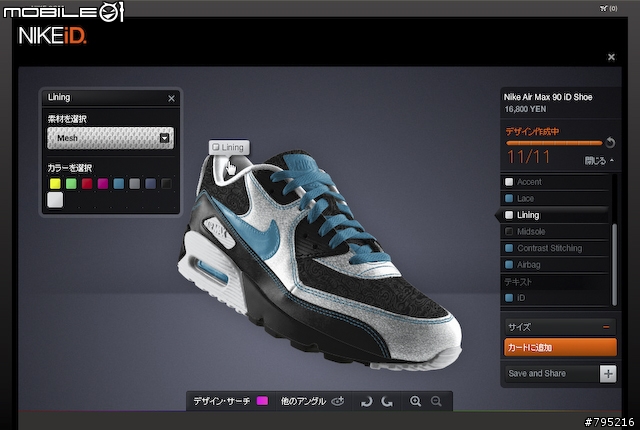Click the parts list scrollbar
Viewport: 640px width, 430px height.
614,264
